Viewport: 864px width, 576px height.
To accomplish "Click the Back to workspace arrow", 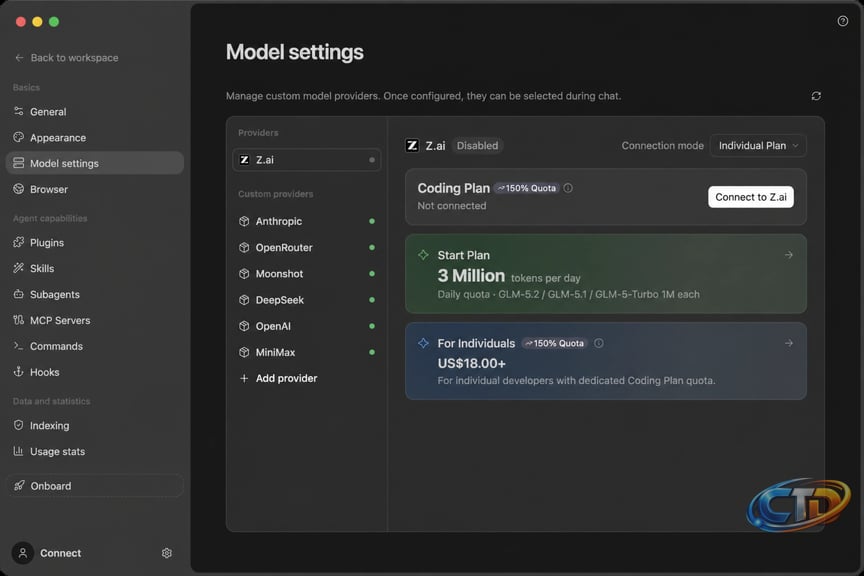I will [x=19, y=57].
